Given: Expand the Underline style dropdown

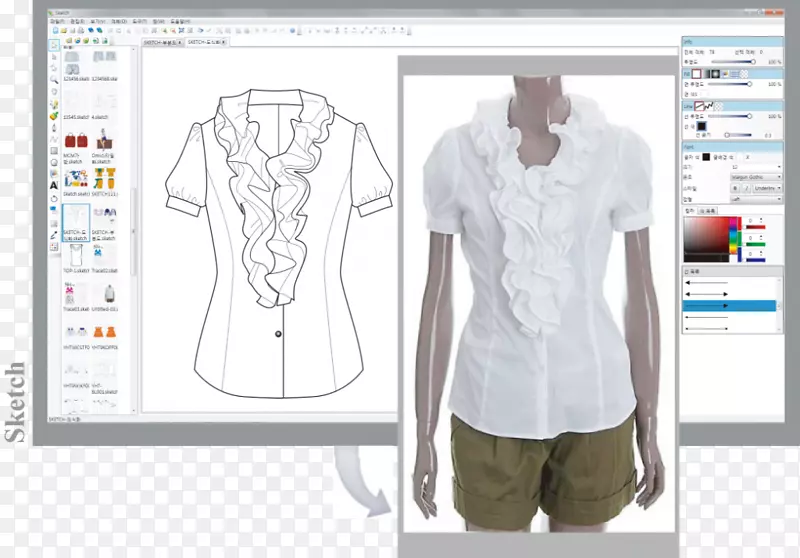Looking at the screenshot, I should 765,187.
